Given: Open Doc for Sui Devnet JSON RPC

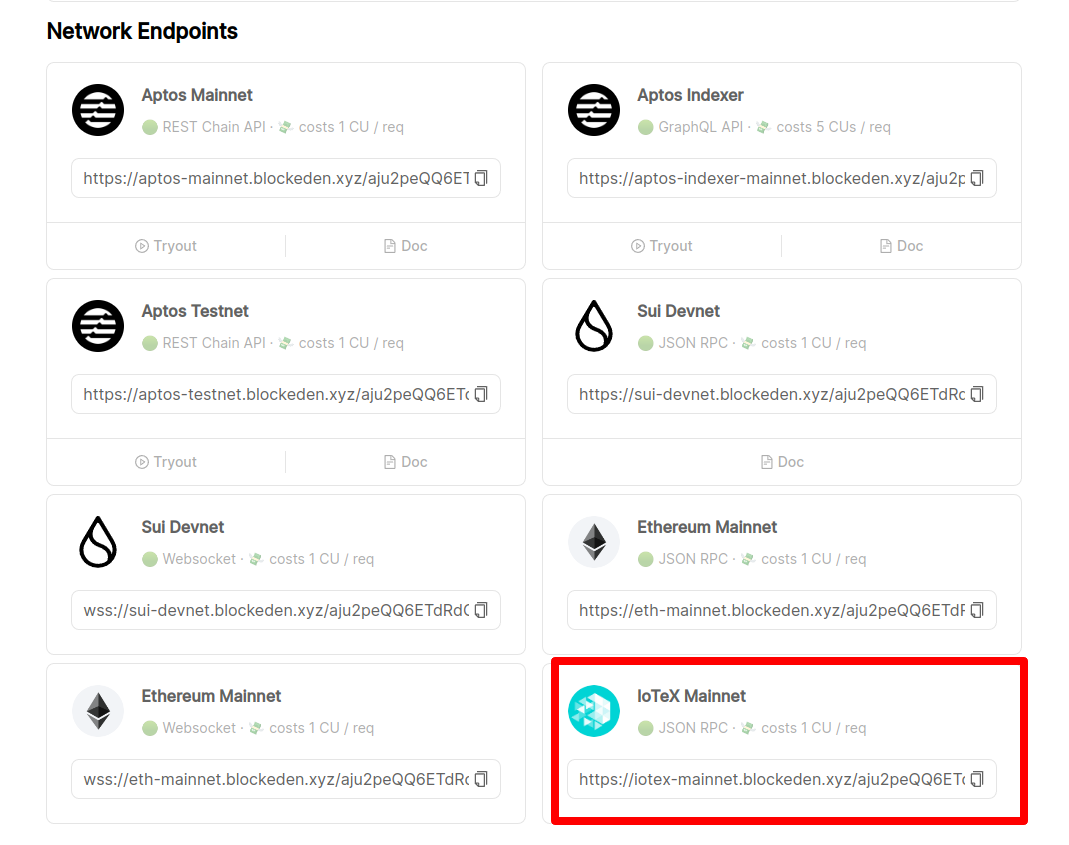Looking at the screenshot, I should click(781, 462).
